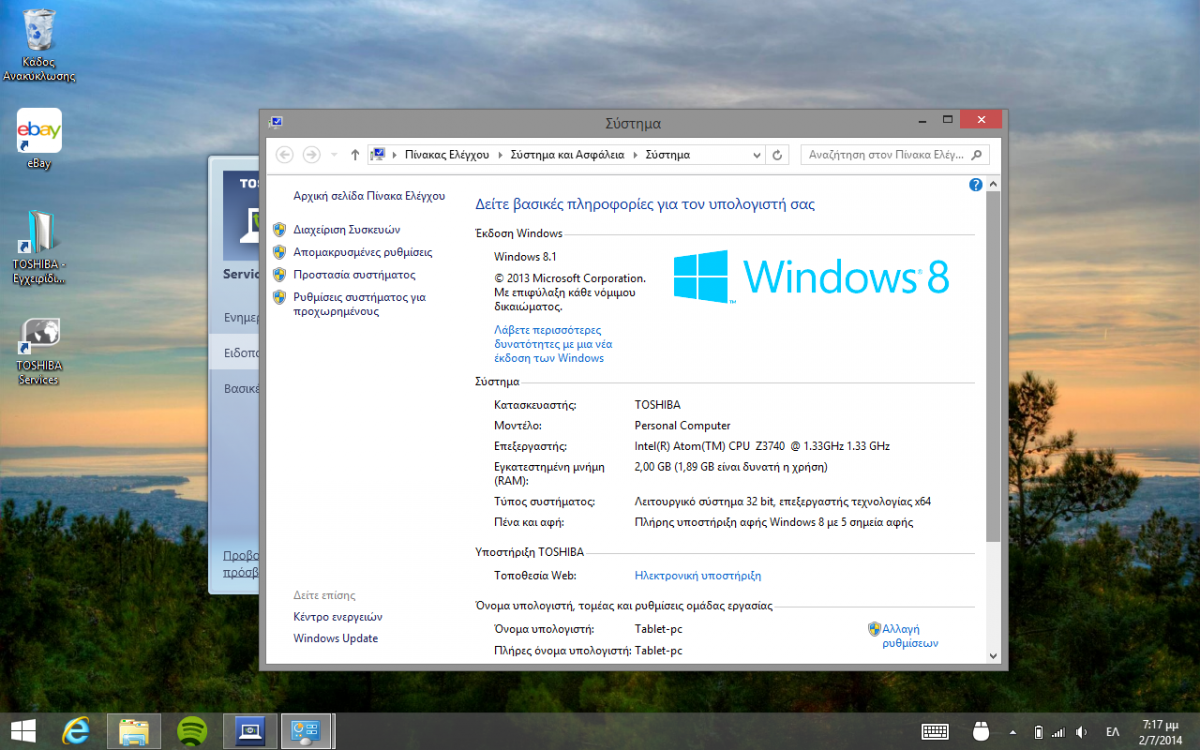Open the Recycle Bin desktop icon
The image size is (1200, 750).
(x=39, y=45)
